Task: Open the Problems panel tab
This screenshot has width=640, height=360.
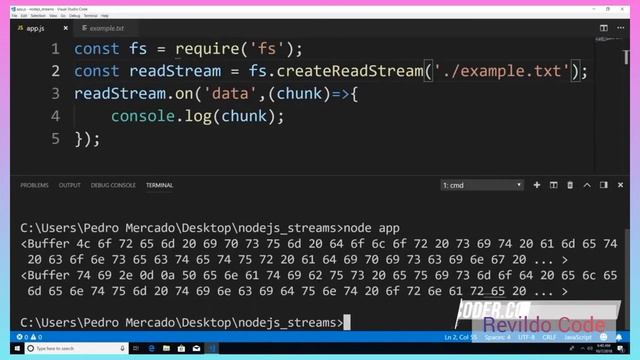Action: 34,185
